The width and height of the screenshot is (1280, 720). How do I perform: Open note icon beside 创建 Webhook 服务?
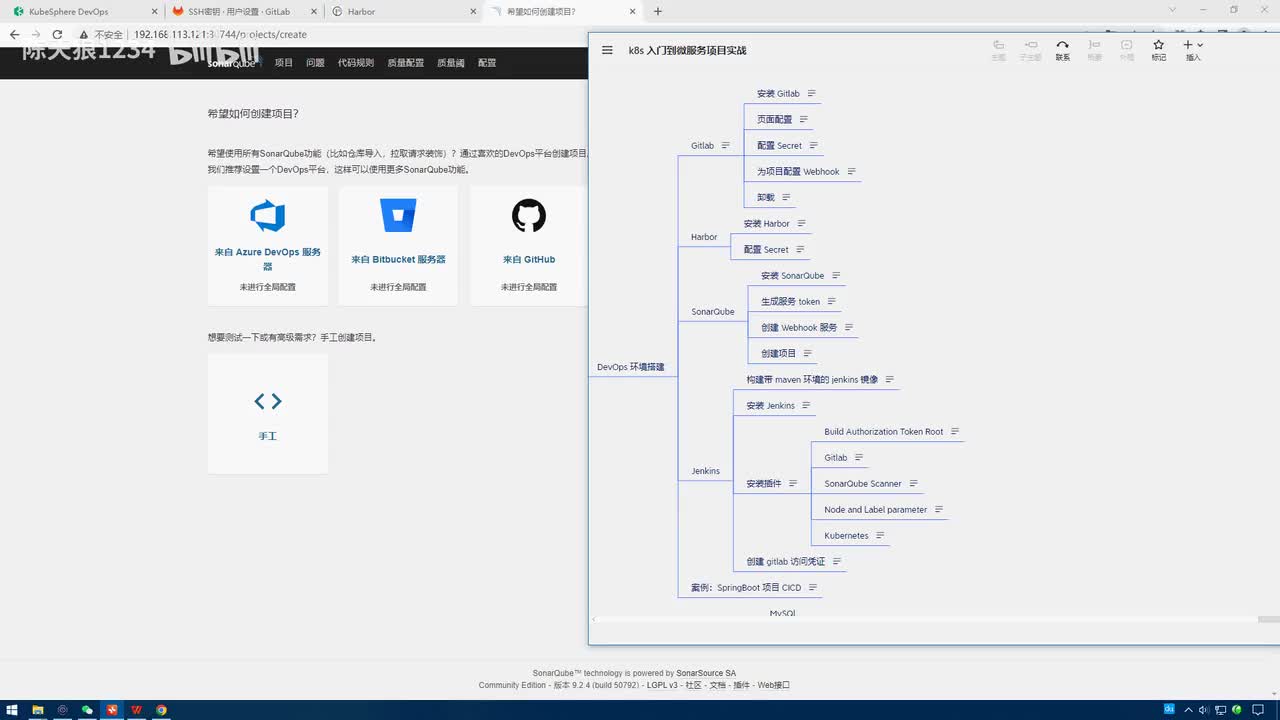[849, 327]
